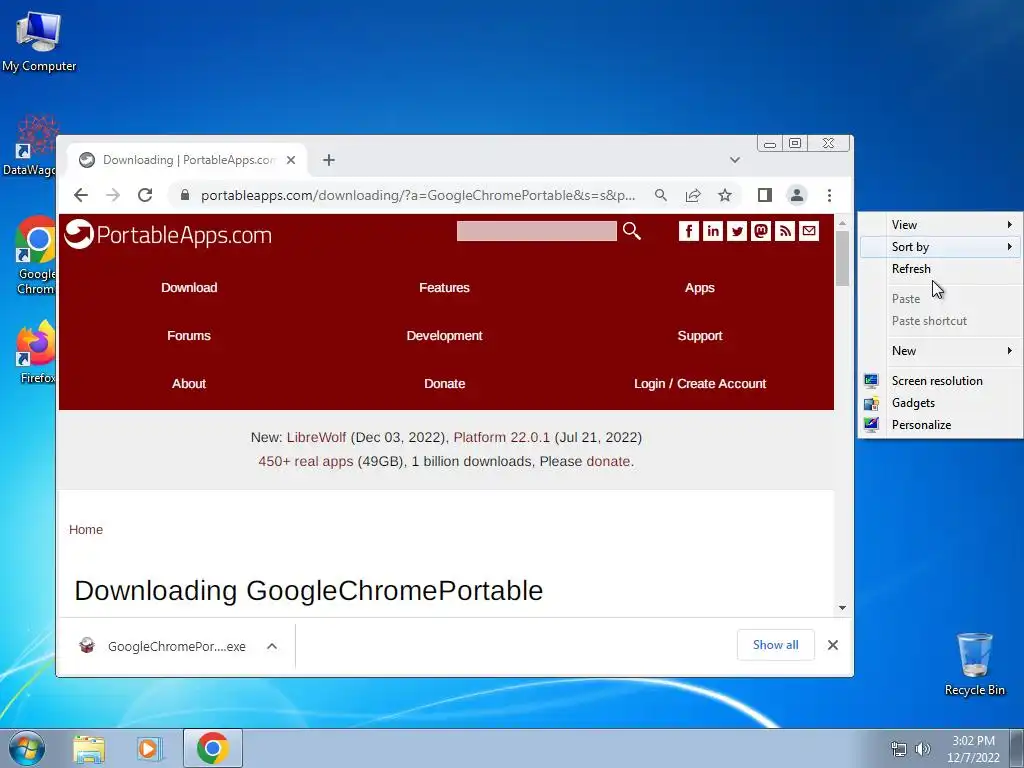Click the Chrome address bar URL

(418, 195)
